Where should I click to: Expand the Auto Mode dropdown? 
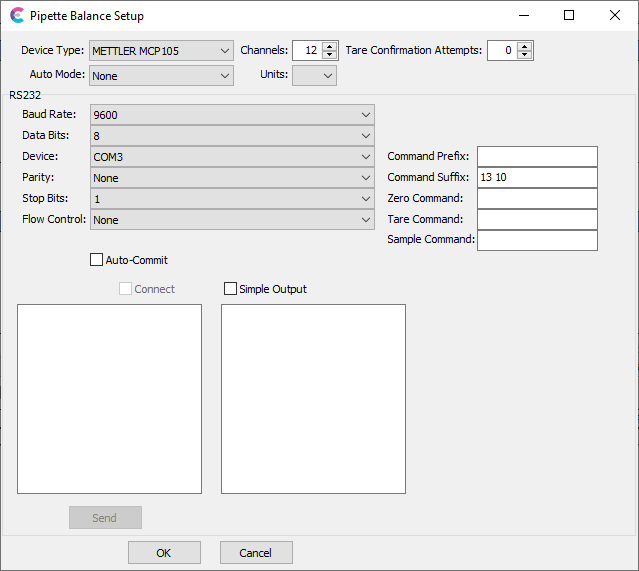(x=161, y=76)
